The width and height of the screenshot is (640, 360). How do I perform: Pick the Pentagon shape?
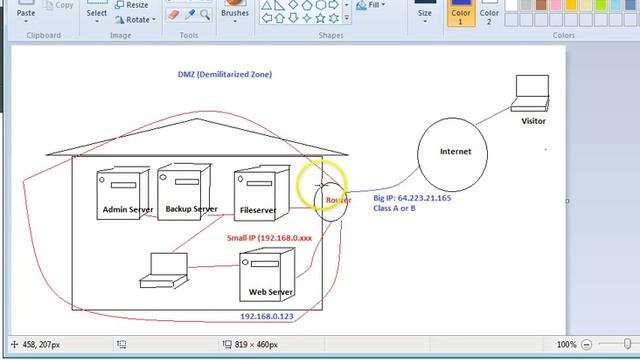click(307, 5)
